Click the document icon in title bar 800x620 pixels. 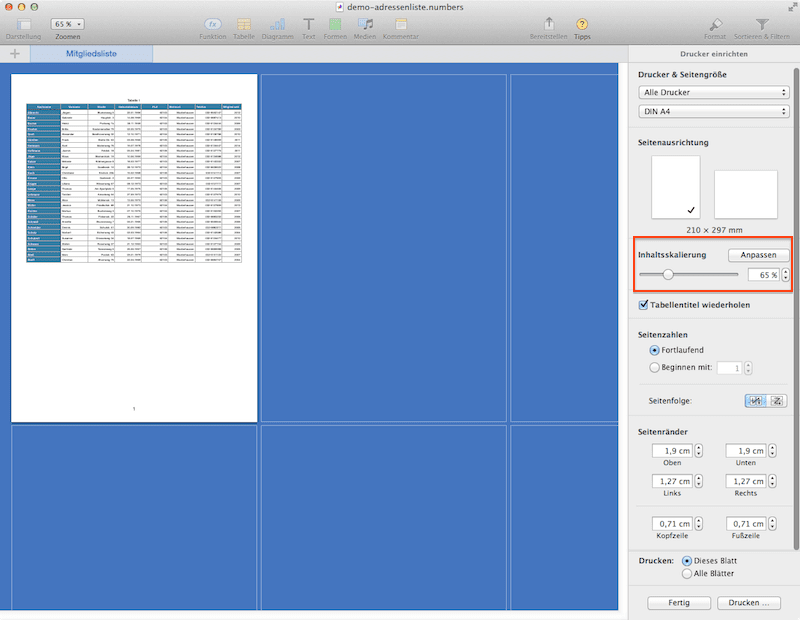(x=339, y=7)
